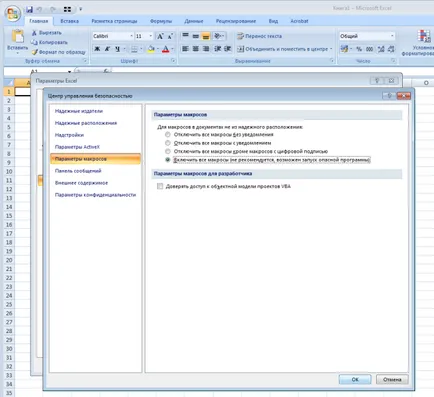Open the underline style dropdown arrow
Image resolution: width=434 pixels, height=397 pixels.
pyautogui.click(x=124, y=49)
